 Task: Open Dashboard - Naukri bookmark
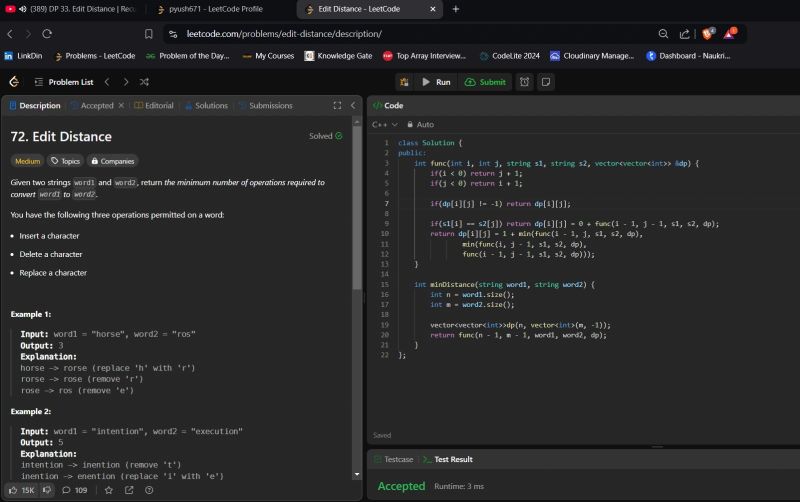click(x=688, y=56)
